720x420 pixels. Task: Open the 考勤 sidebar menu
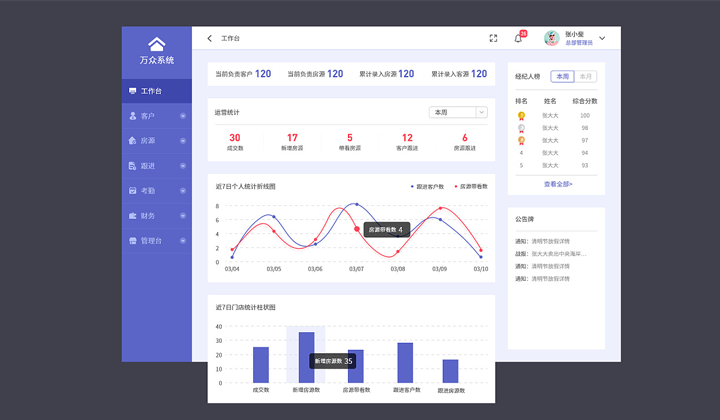(x=157, y=190)
